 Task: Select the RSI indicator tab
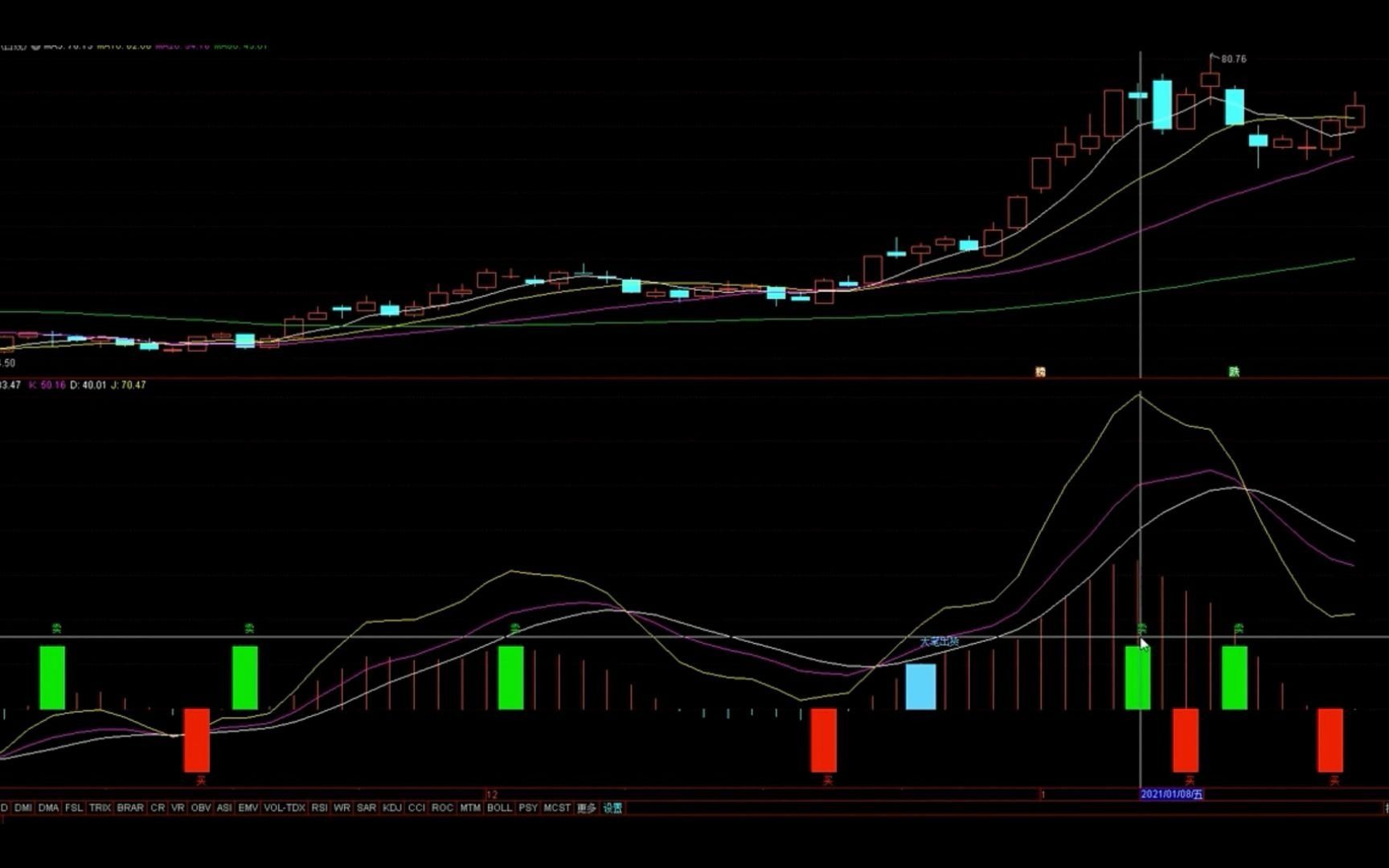tap(319, 808)
